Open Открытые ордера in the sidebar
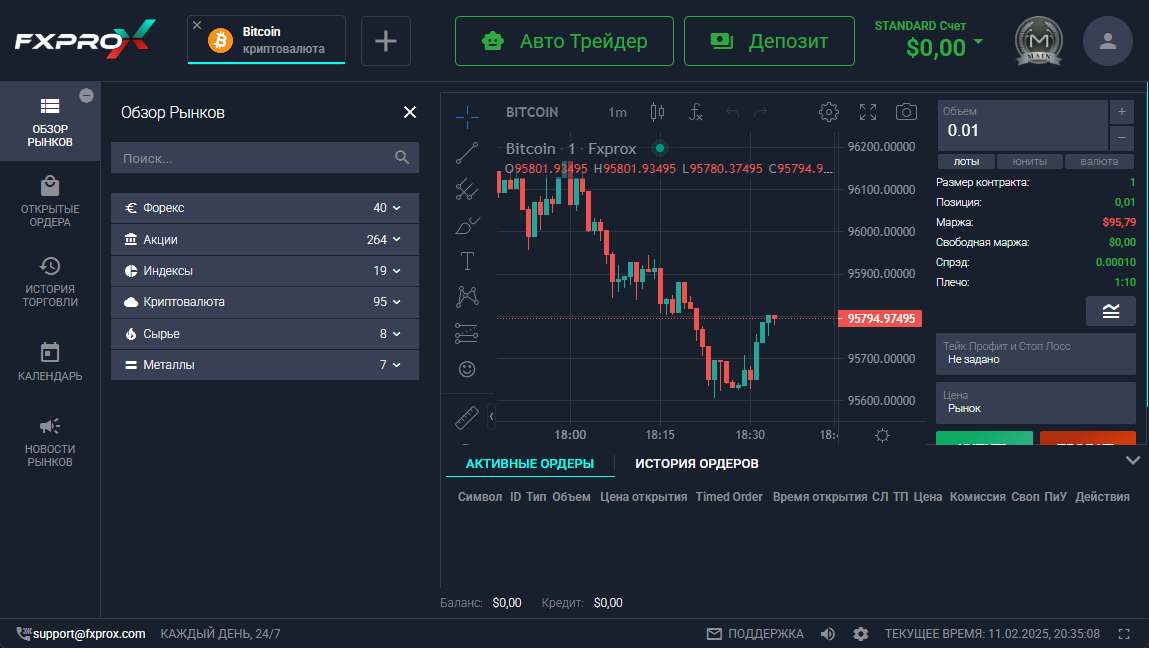 click(x=50, y=202)
